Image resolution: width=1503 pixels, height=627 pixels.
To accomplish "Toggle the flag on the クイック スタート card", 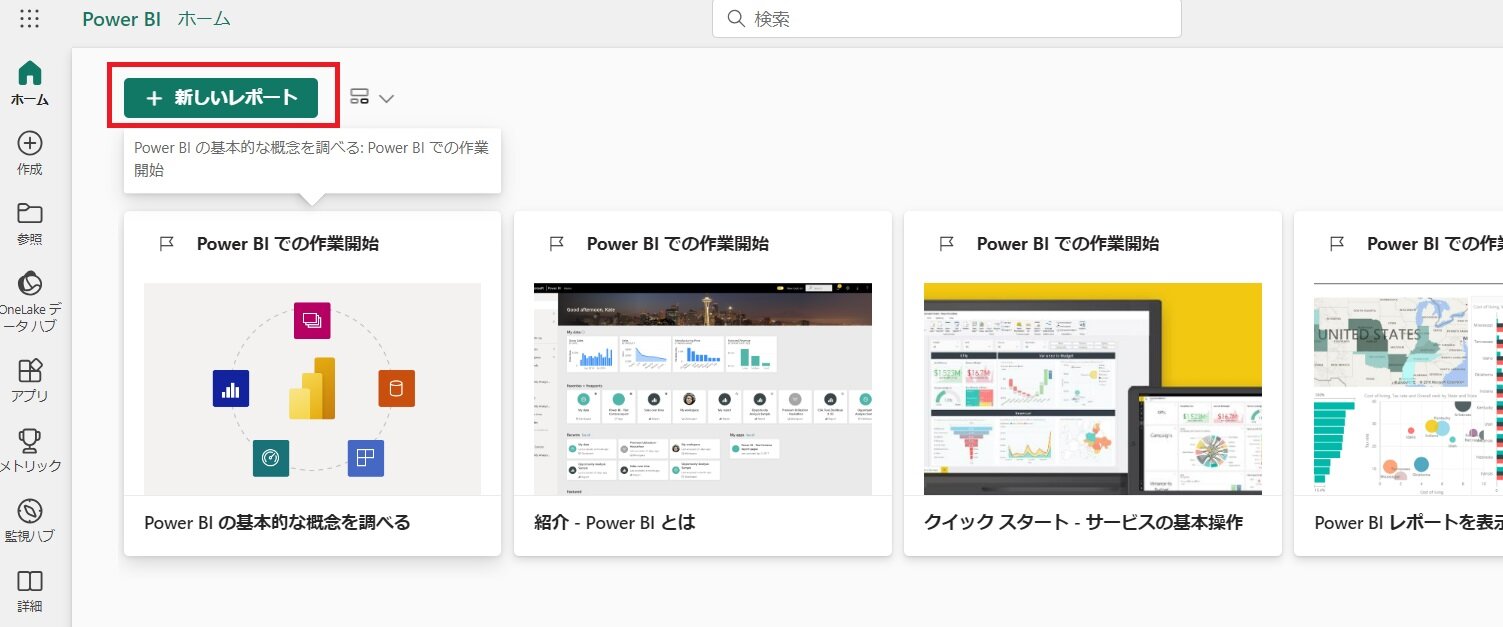I will 946,242.
